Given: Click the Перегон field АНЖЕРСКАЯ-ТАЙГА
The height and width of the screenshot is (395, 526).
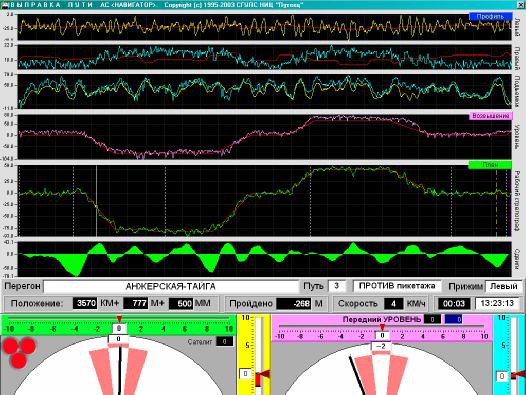Looking at the screenshot, I should click(170, 287).
